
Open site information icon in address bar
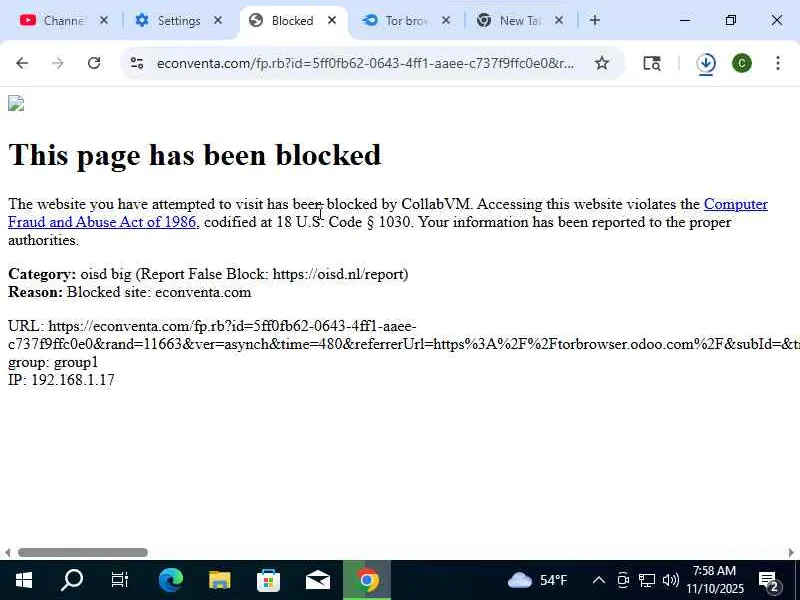tap(137, 63)
